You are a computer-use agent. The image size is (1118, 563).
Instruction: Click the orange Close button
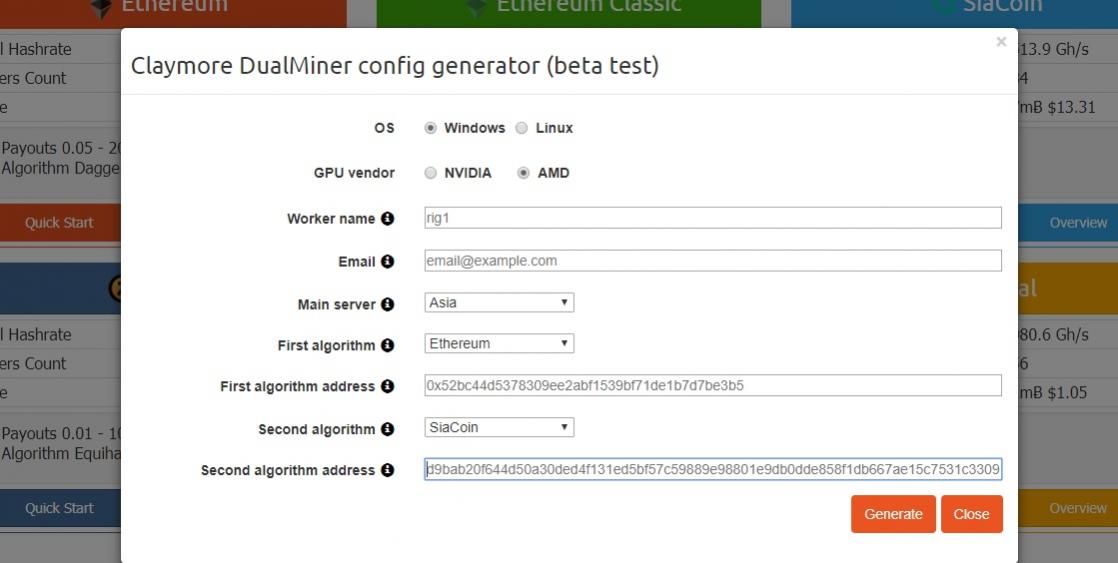click(971, 514)
